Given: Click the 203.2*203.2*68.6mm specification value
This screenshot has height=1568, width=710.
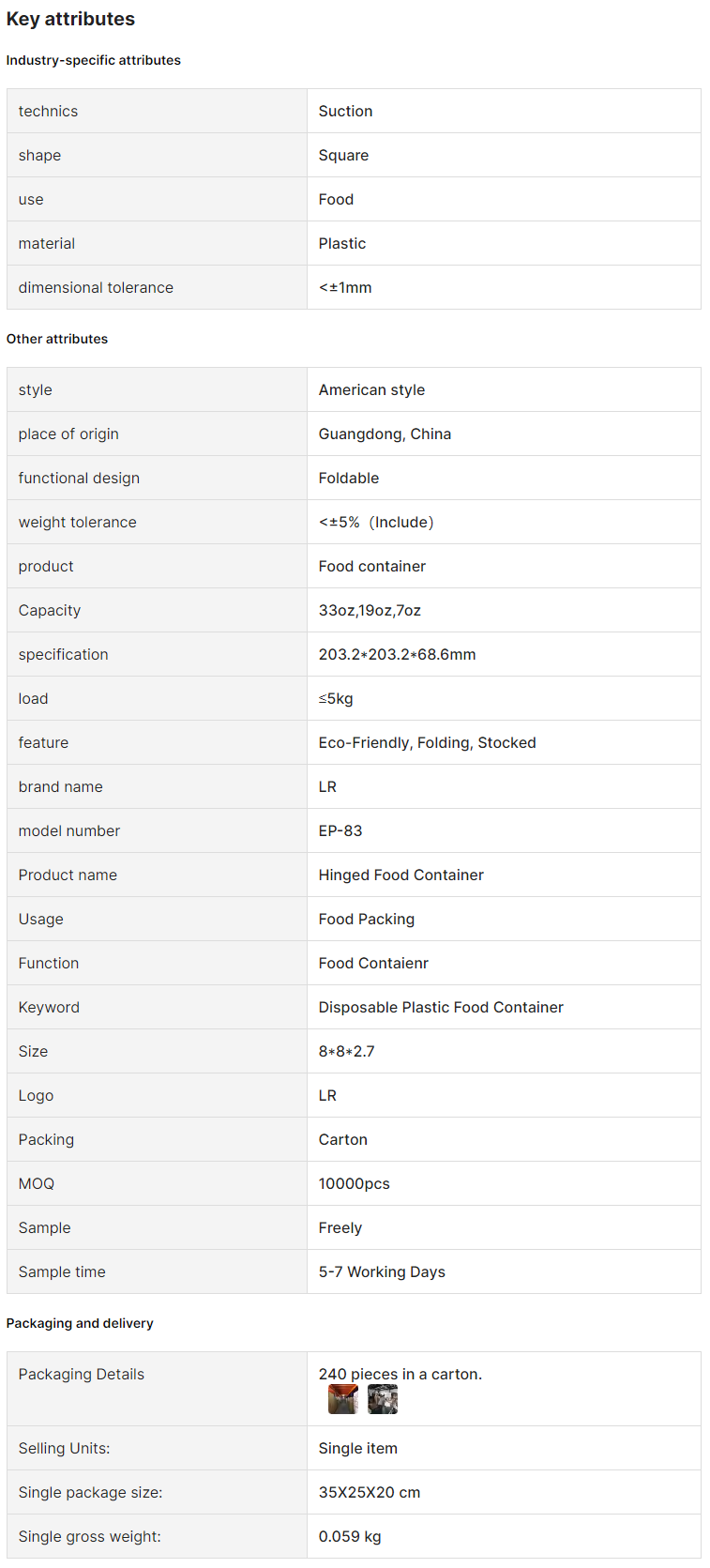Looking at the screenshot, I should click(397, 654).
